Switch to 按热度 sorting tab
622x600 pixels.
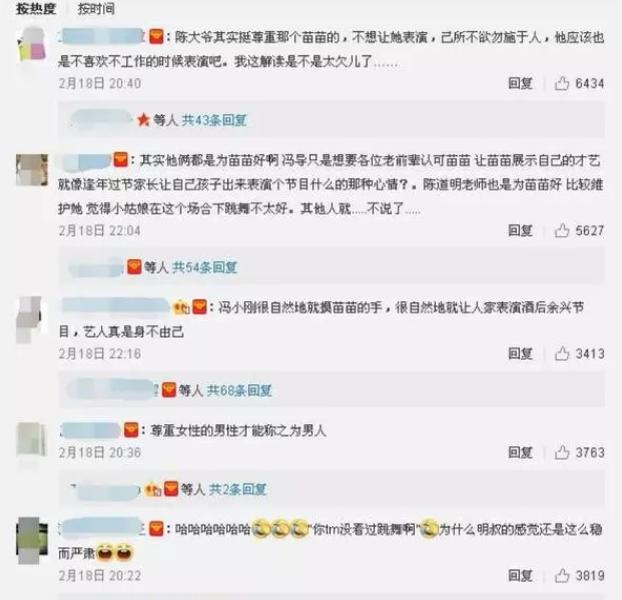pos(36,8)
